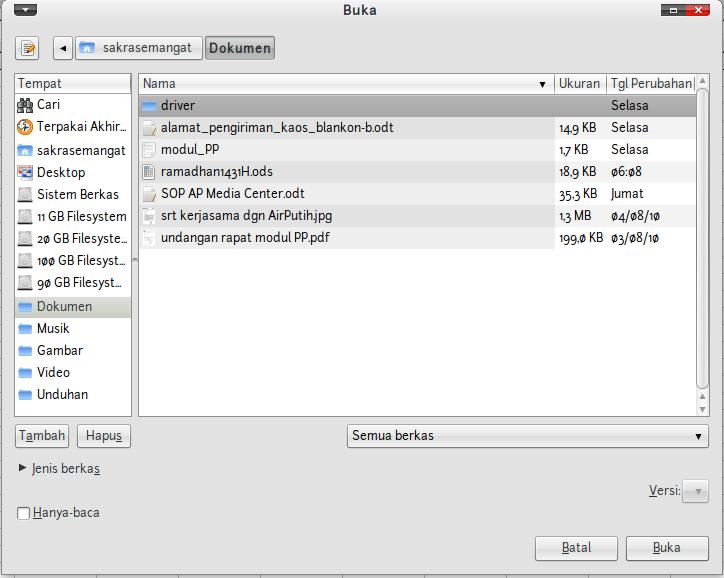Click the Buka button
Image resolution: width=724 pixels, height=578 pixels.
pyautogui.click(x=667, y=548)
